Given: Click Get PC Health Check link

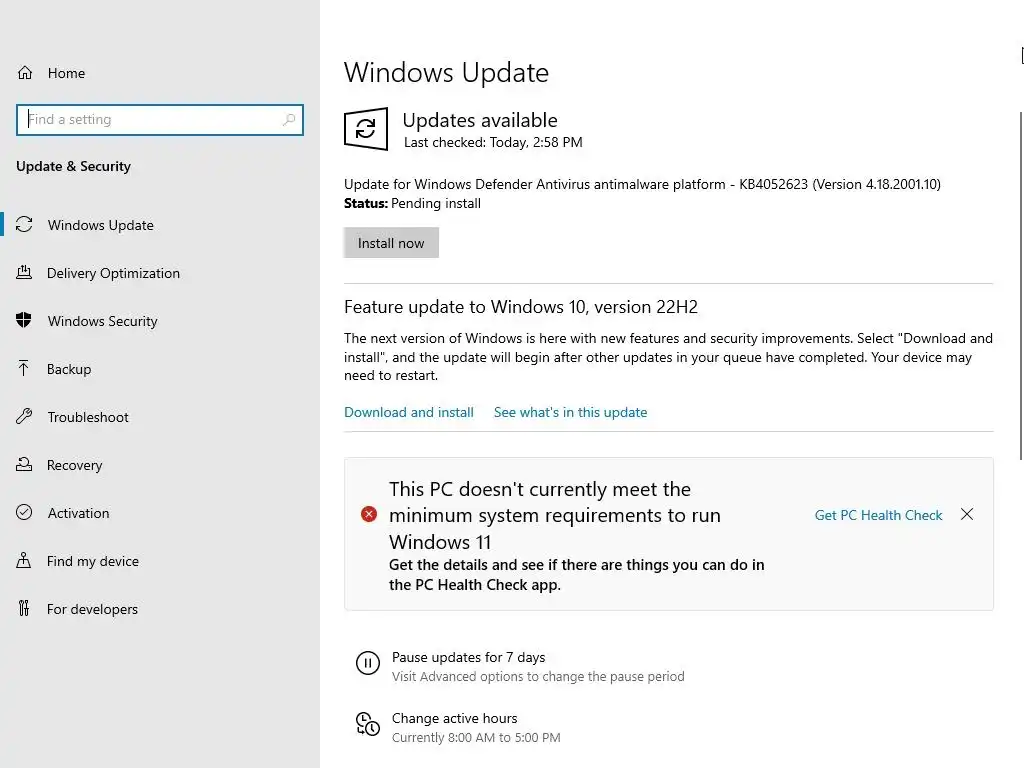Looking at the screenshot, I should 878,515.
